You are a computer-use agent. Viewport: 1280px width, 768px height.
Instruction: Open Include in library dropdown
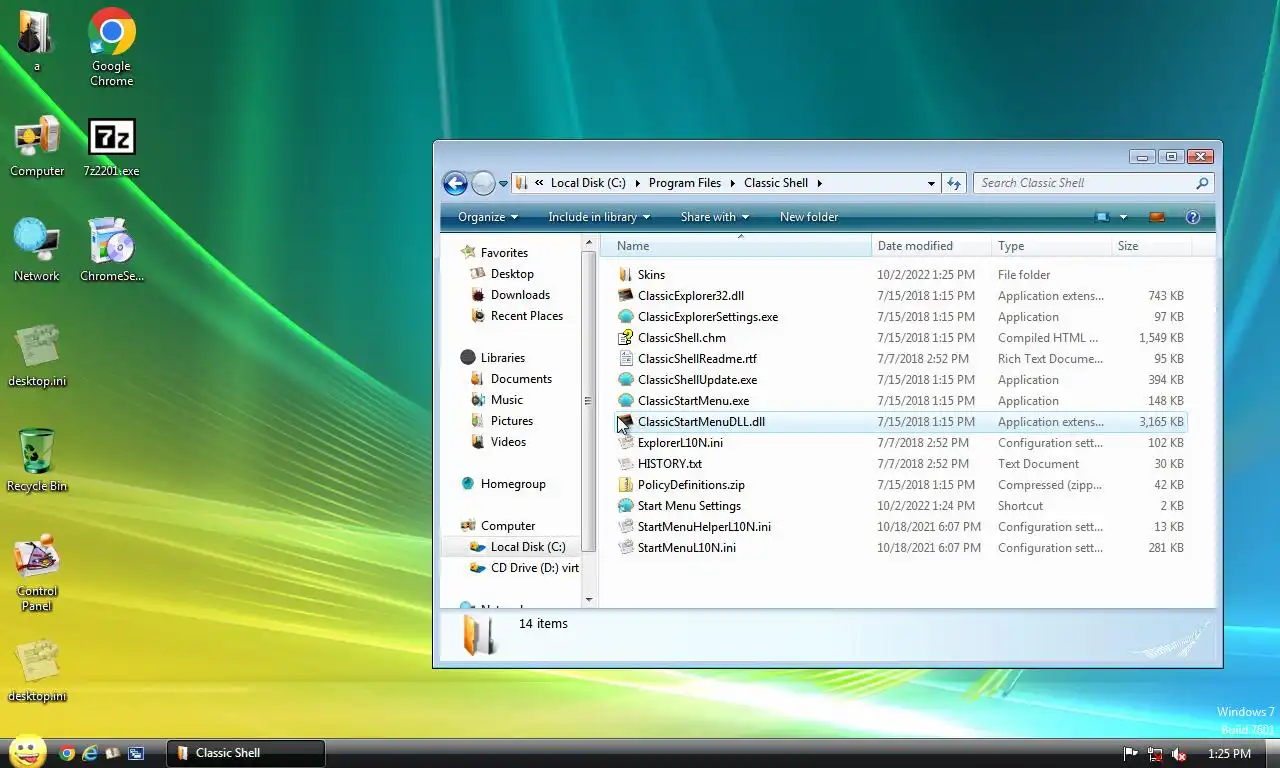tap(599, 217)
